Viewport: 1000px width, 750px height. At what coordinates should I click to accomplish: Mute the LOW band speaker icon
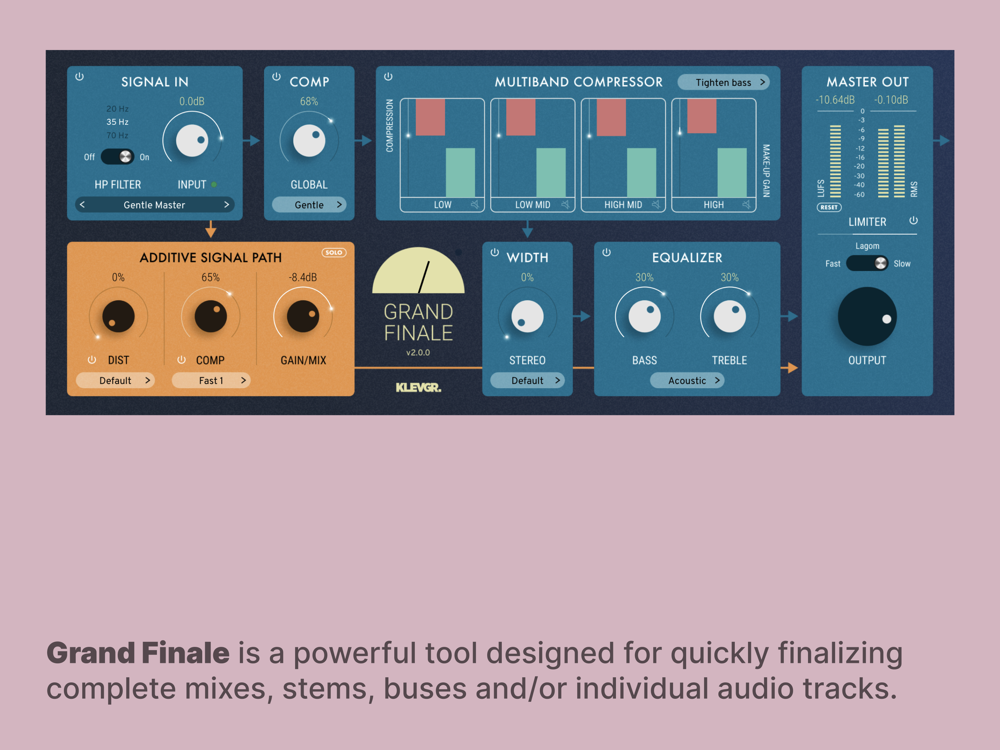point(475,205)
